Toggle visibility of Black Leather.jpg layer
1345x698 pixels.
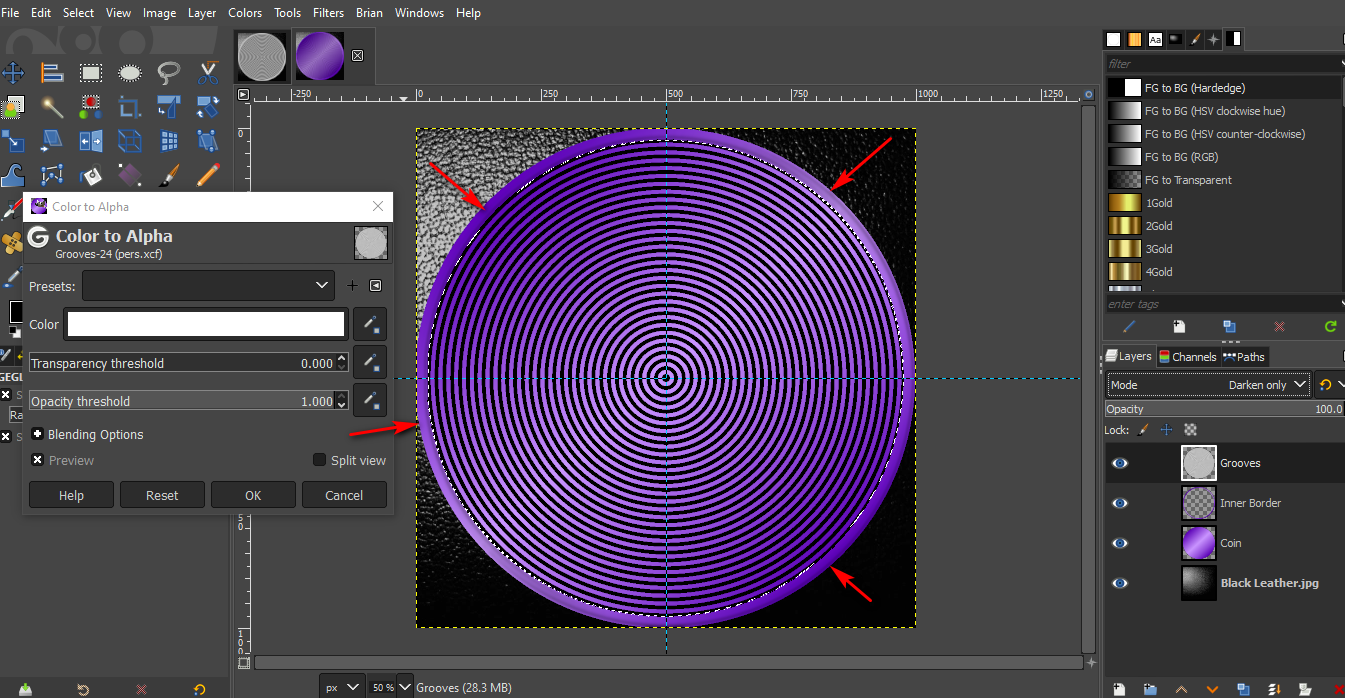1120,583
